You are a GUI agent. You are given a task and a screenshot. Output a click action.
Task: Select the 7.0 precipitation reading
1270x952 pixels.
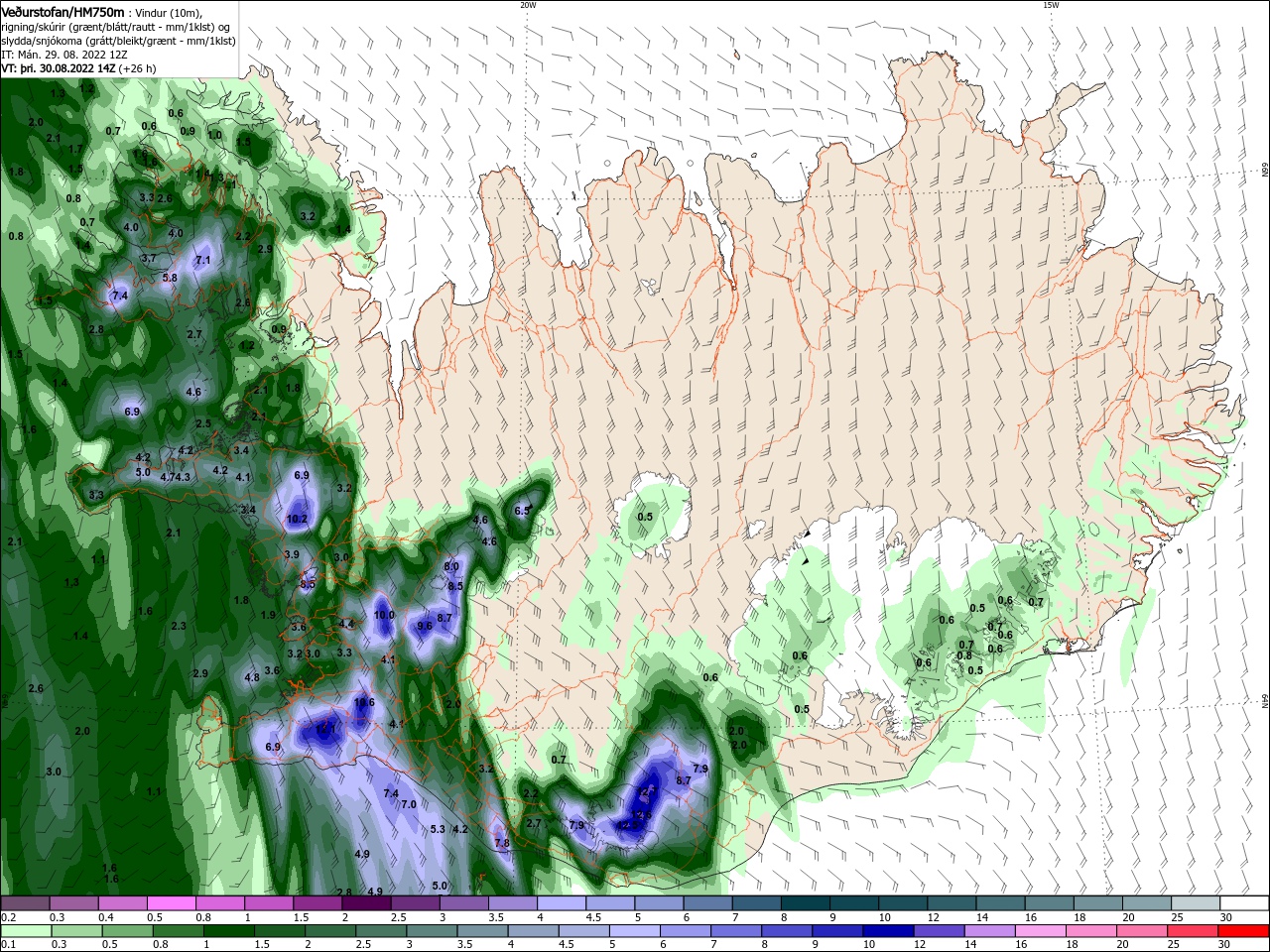pyautogui.click(x=409, y=804)
